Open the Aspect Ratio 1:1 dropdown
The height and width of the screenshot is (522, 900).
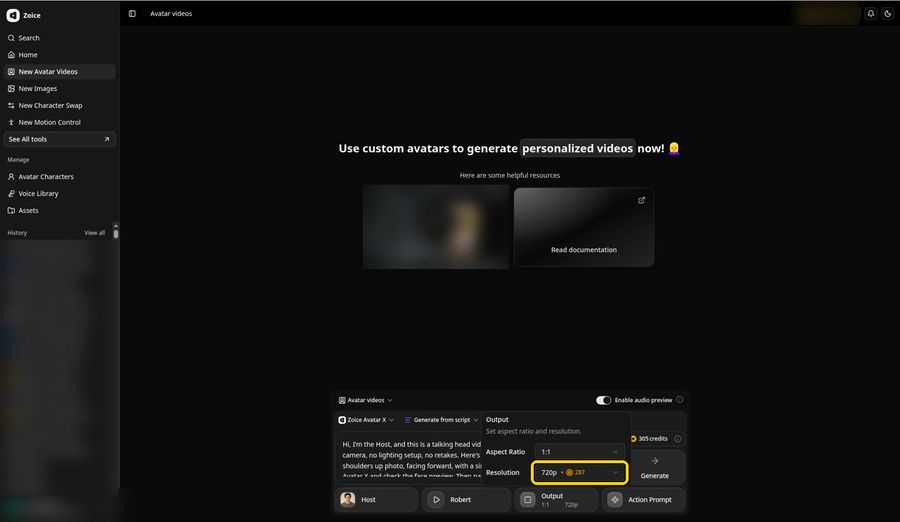coord(580,452)
